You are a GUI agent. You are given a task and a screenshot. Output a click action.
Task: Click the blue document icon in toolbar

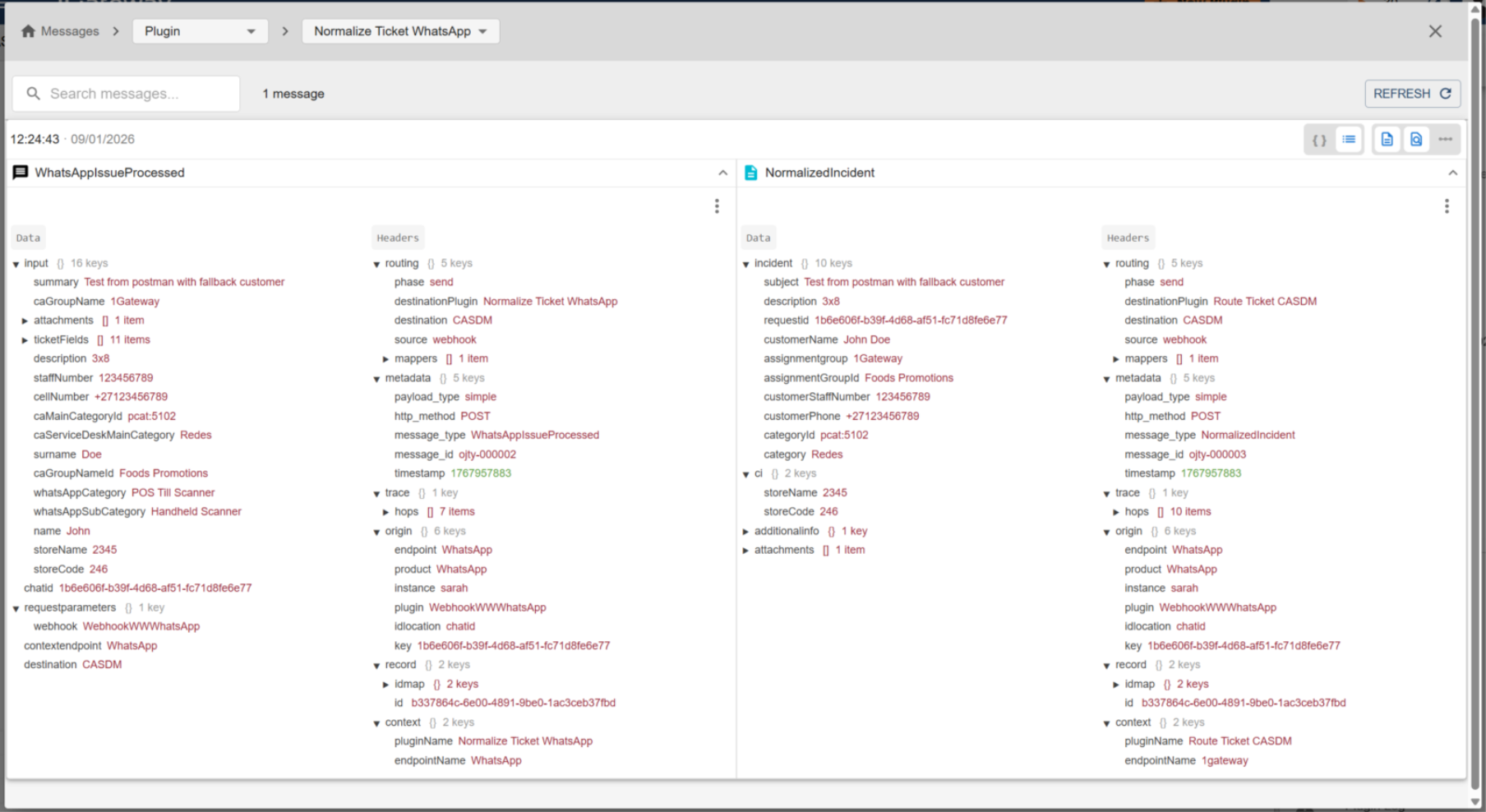(x=1387, y=140)
